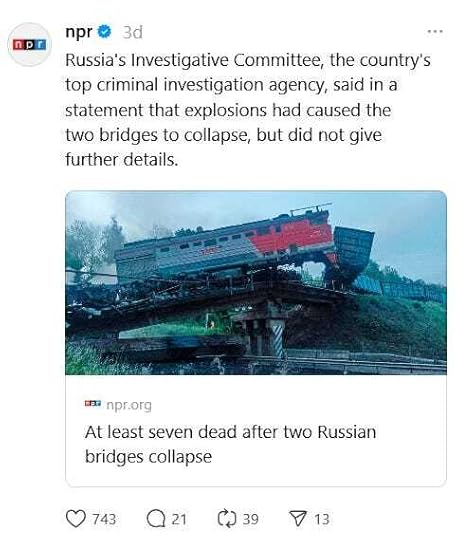Click the blue verified badge beside npr

pos(104,32)
